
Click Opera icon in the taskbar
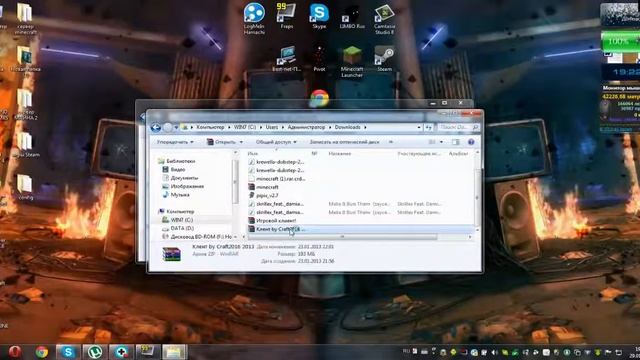coord(16,351)
